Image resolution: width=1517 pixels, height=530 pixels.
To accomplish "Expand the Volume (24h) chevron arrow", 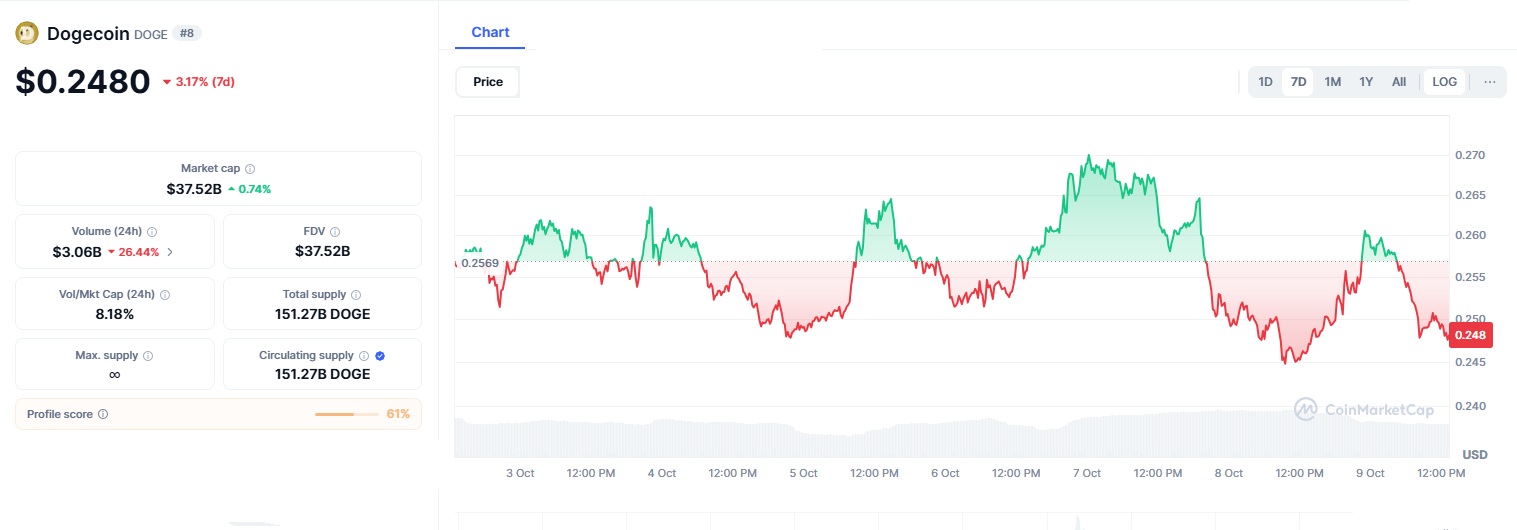I will [170, 252].
